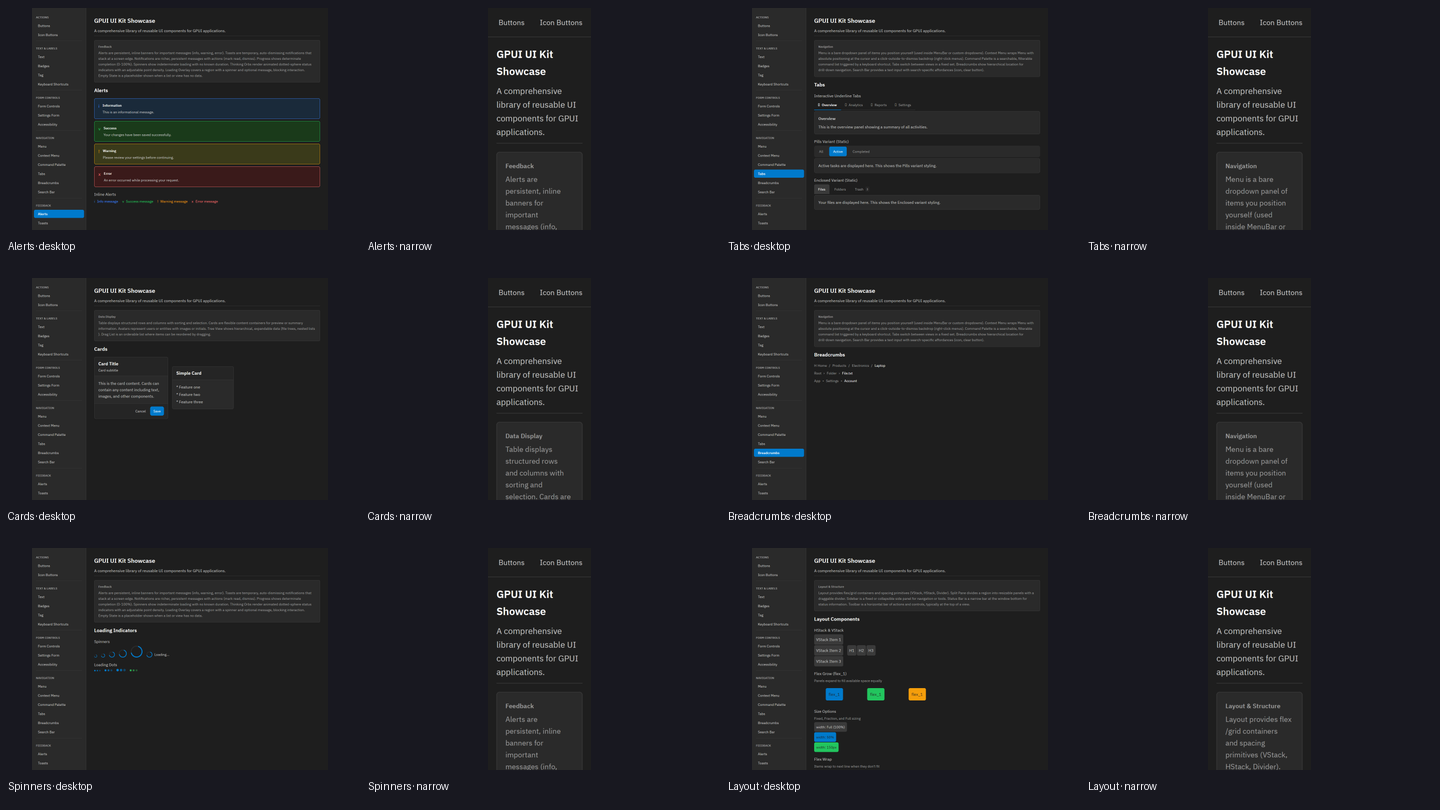This screenshot has width=1440, height=810.
Task: Click Cancel on the Card Title card
Action: pyautogui.click(x=140, y=411)
